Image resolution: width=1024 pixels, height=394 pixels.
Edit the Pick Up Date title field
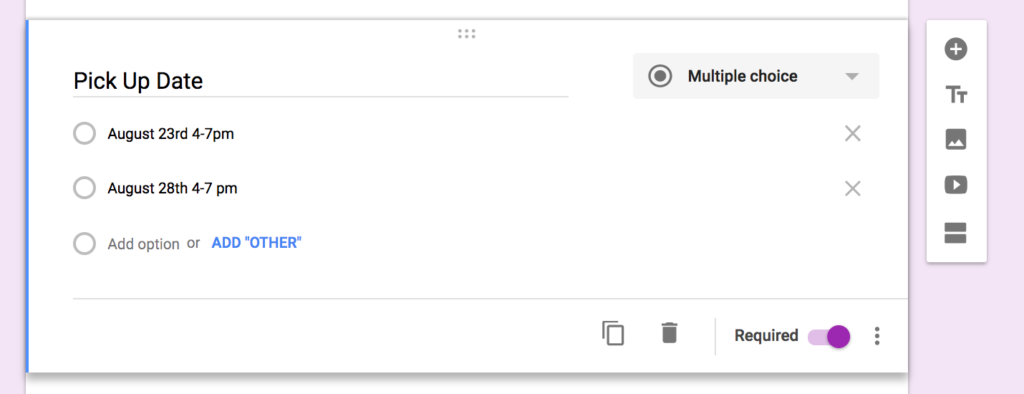point(320,81)
